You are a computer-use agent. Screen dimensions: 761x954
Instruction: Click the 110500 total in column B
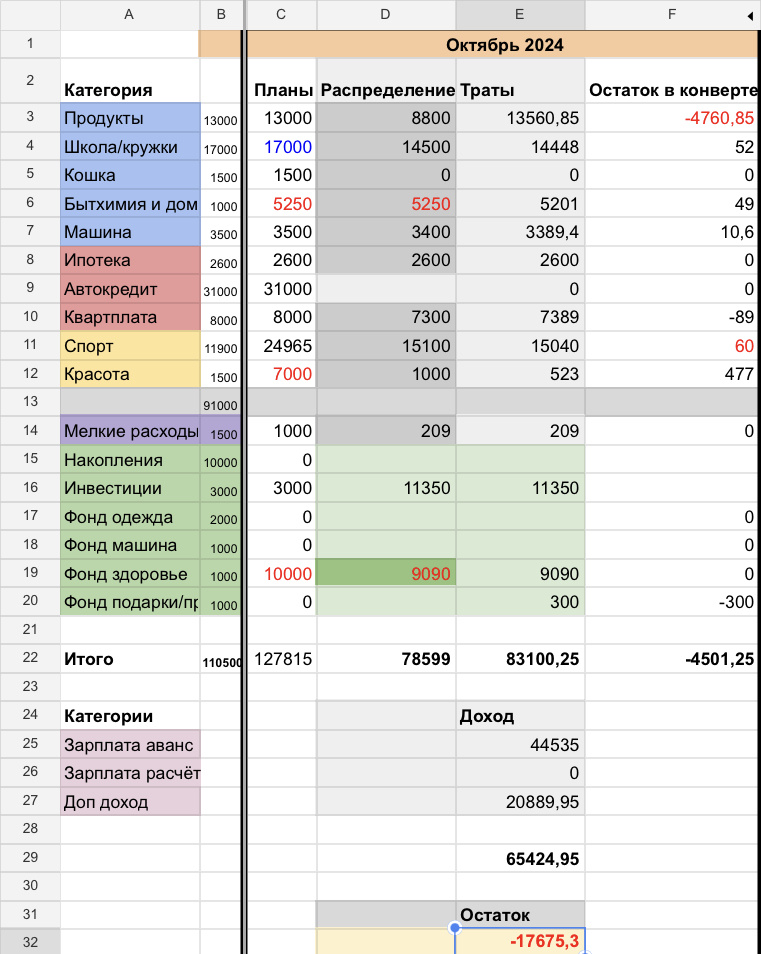click(x=221, y=659)
